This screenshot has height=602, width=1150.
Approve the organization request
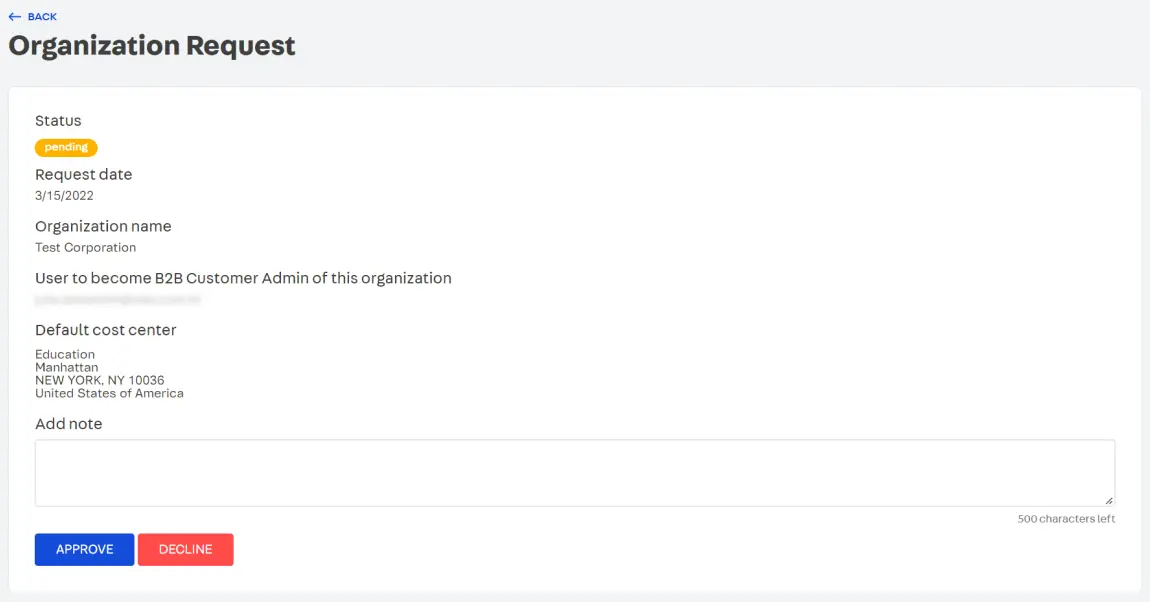(84, 549)
